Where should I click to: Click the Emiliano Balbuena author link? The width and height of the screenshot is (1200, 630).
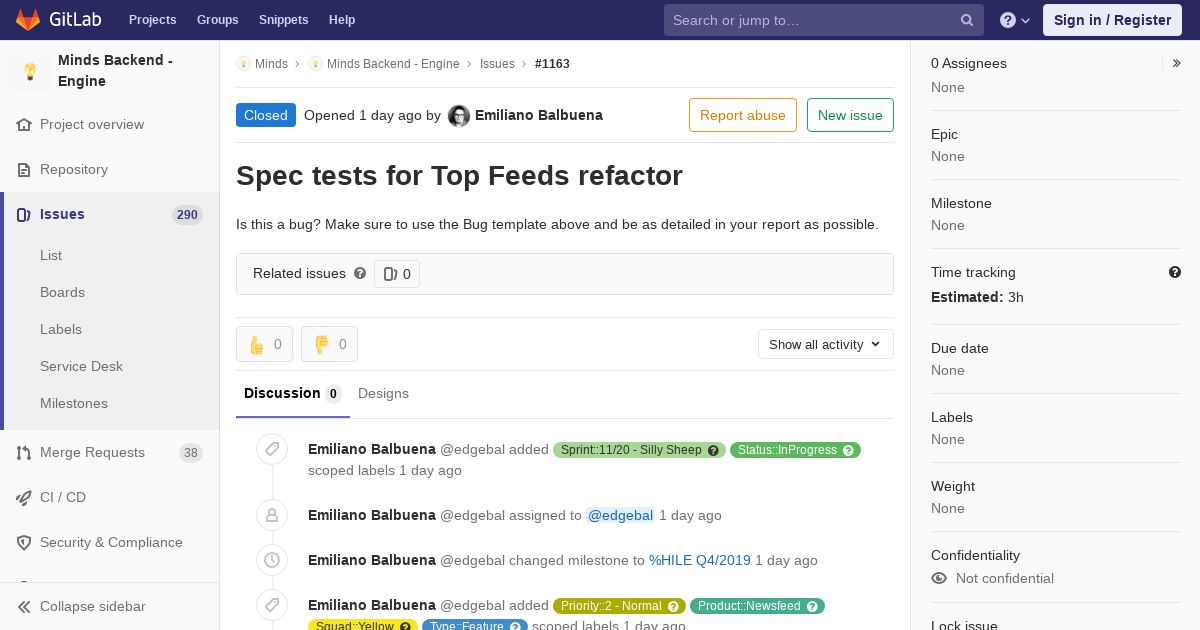click(x=539, y=115)
